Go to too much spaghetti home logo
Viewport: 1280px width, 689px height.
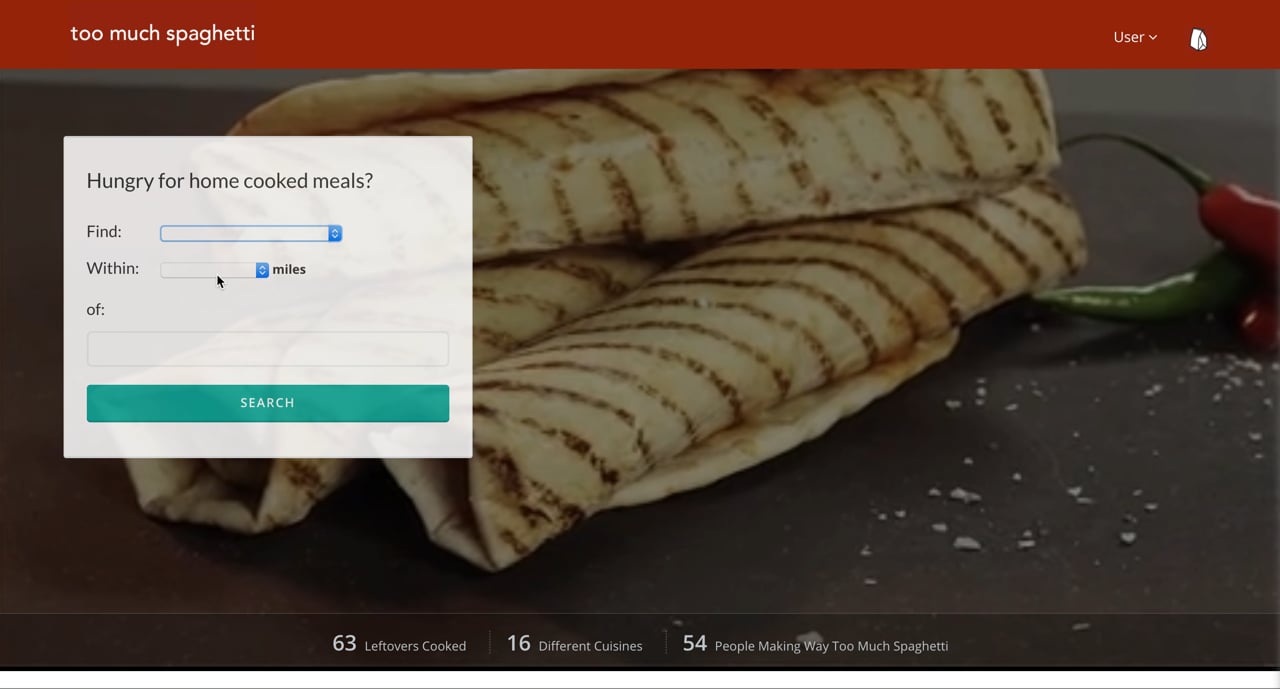coord(163,34)
